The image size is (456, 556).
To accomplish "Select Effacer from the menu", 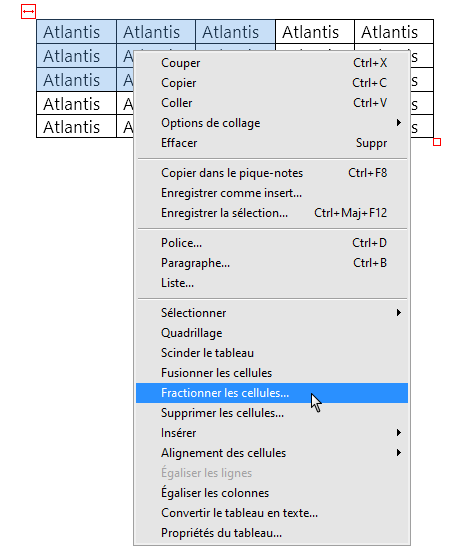I will tap(272, 143).
